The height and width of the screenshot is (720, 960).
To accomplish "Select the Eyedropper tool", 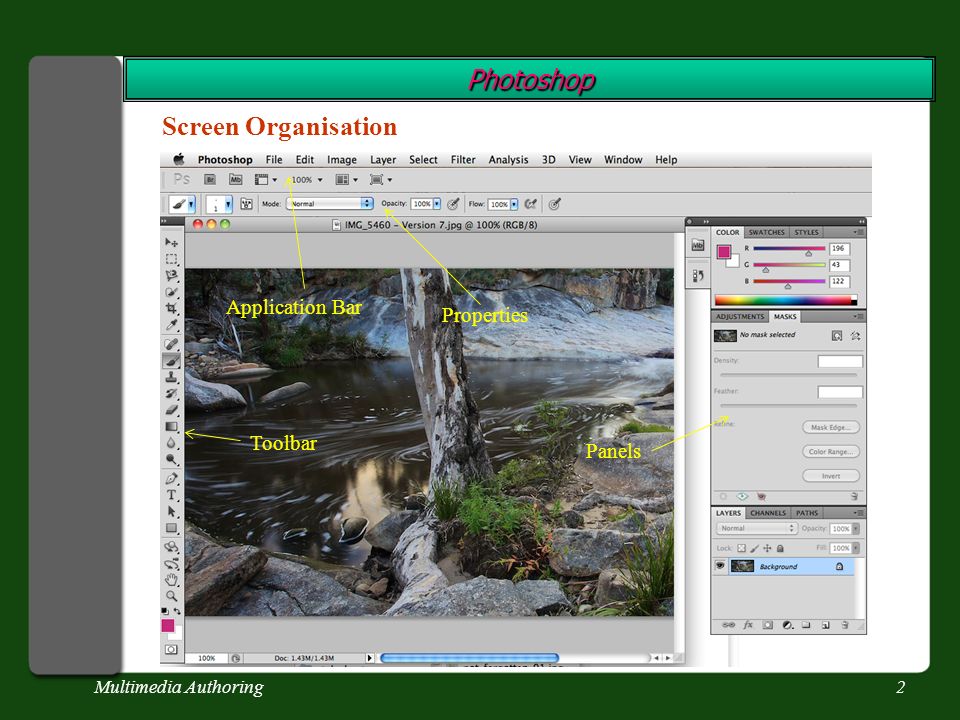I will tap(171, 324).
